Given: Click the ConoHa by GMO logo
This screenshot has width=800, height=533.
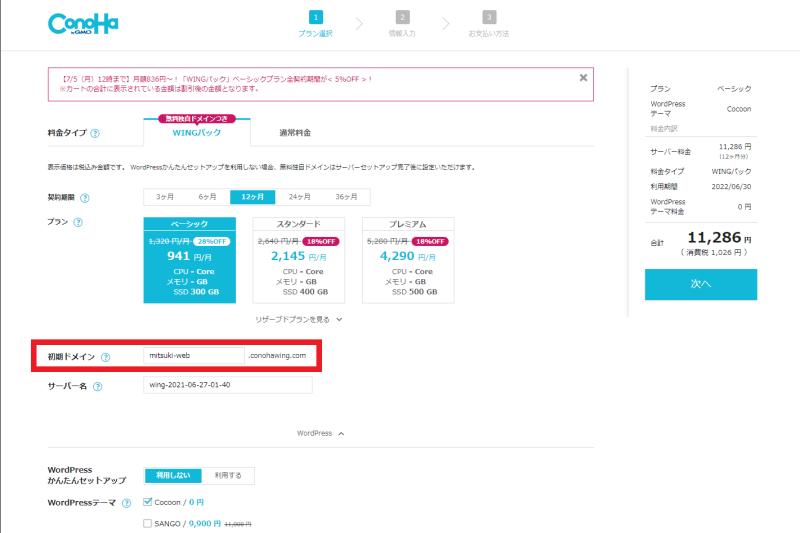Looking at the screenshot, I should click(83, 23).
